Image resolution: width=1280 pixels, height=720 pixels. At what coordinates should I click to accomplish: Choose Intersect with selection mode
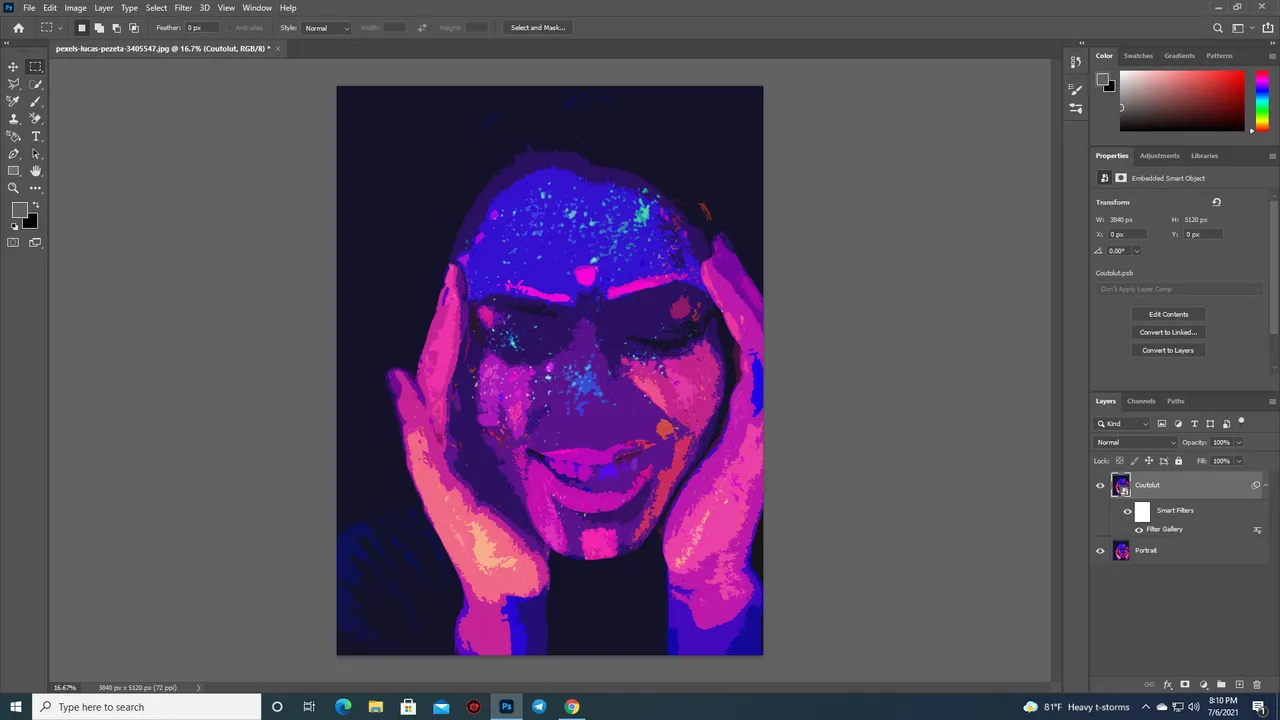pyautogui.click(x=133, y=28)
